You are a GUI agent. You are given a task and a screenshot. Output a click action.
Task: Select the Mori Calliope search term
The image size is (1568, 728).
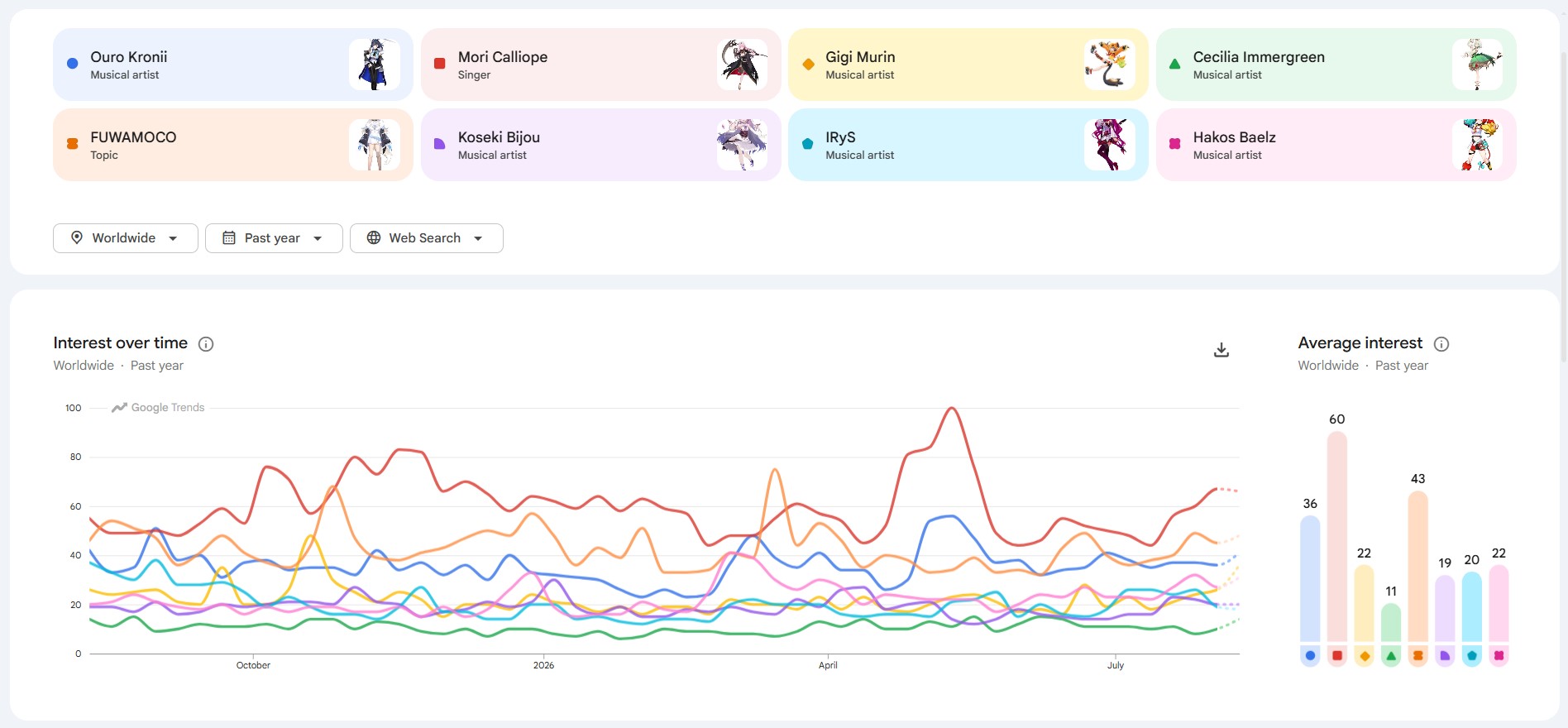pos(601,65)
